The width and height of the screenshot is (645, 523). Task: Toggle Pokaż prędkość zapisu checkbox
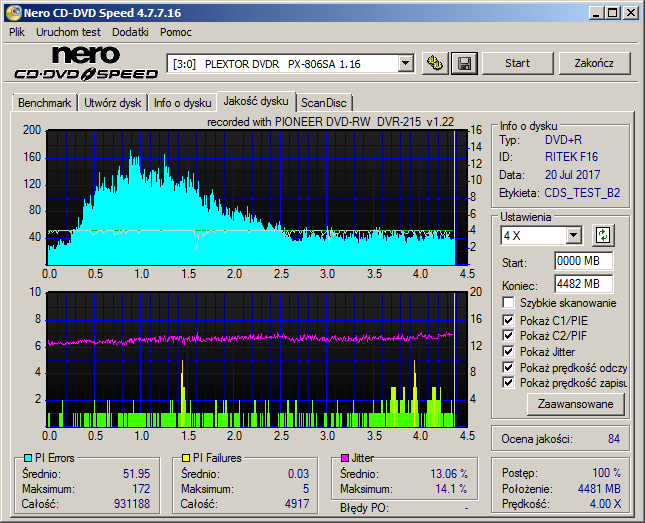point(508,383)
